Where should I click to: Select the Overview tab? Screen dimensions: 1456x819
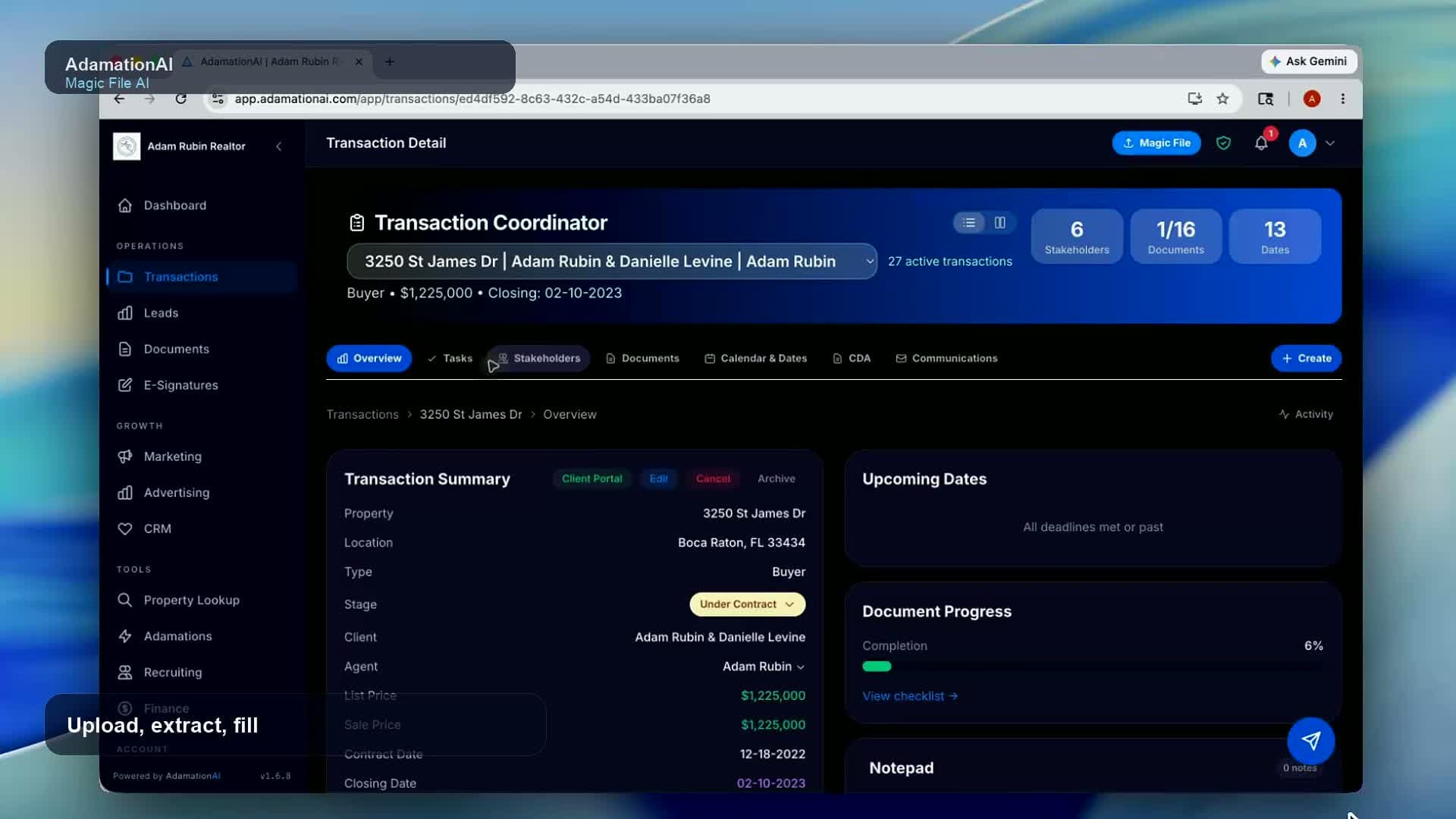click(x=369, y=358)
